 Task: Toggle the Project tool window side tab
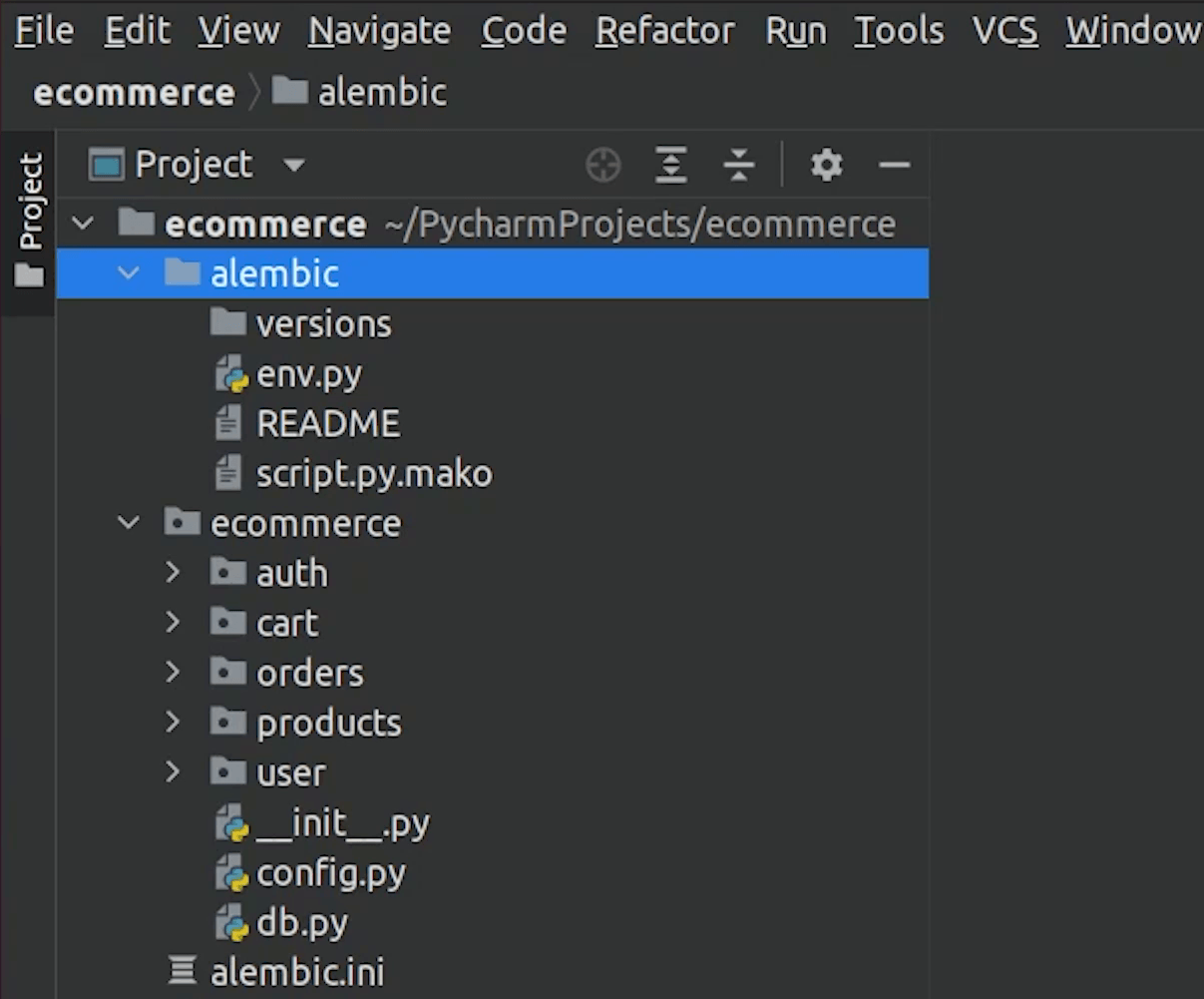pos(29,218)
